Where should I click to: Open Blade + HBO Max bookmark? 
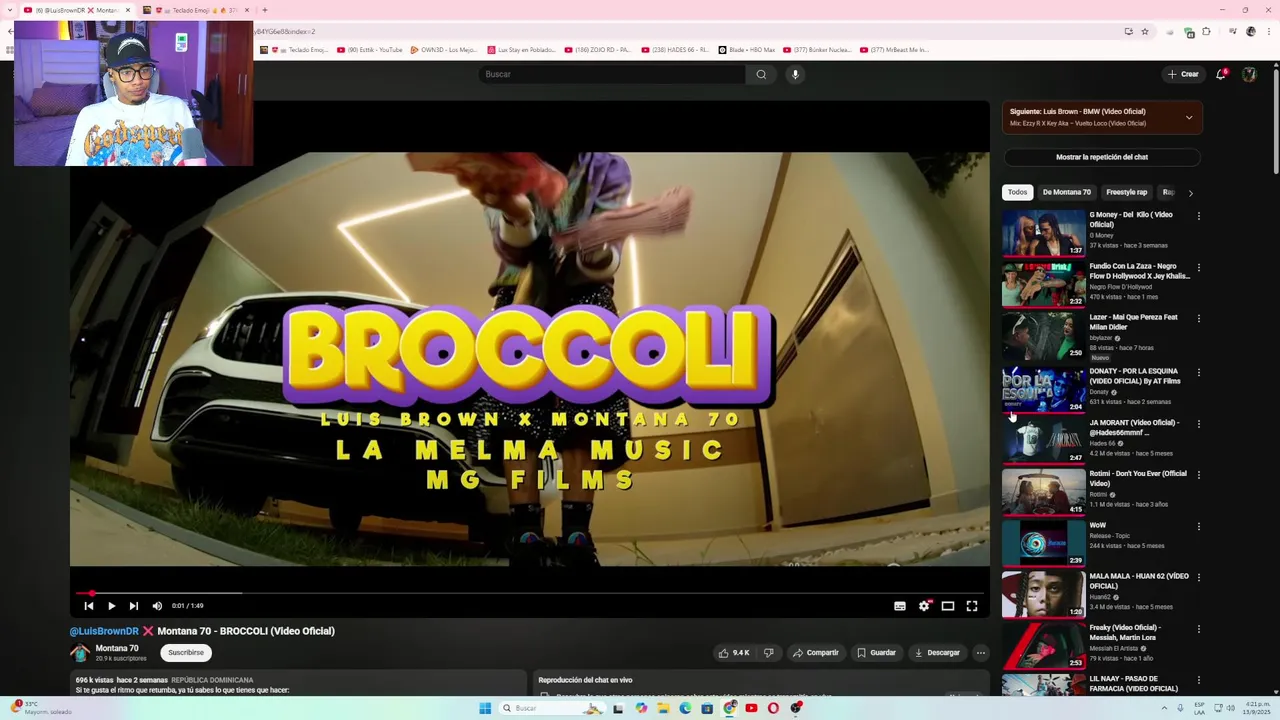(747, 50)
